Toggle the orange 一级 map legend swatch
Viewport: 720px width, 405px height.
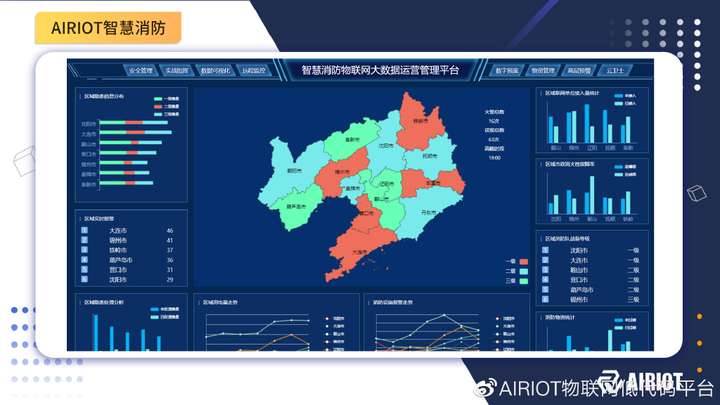523,262
